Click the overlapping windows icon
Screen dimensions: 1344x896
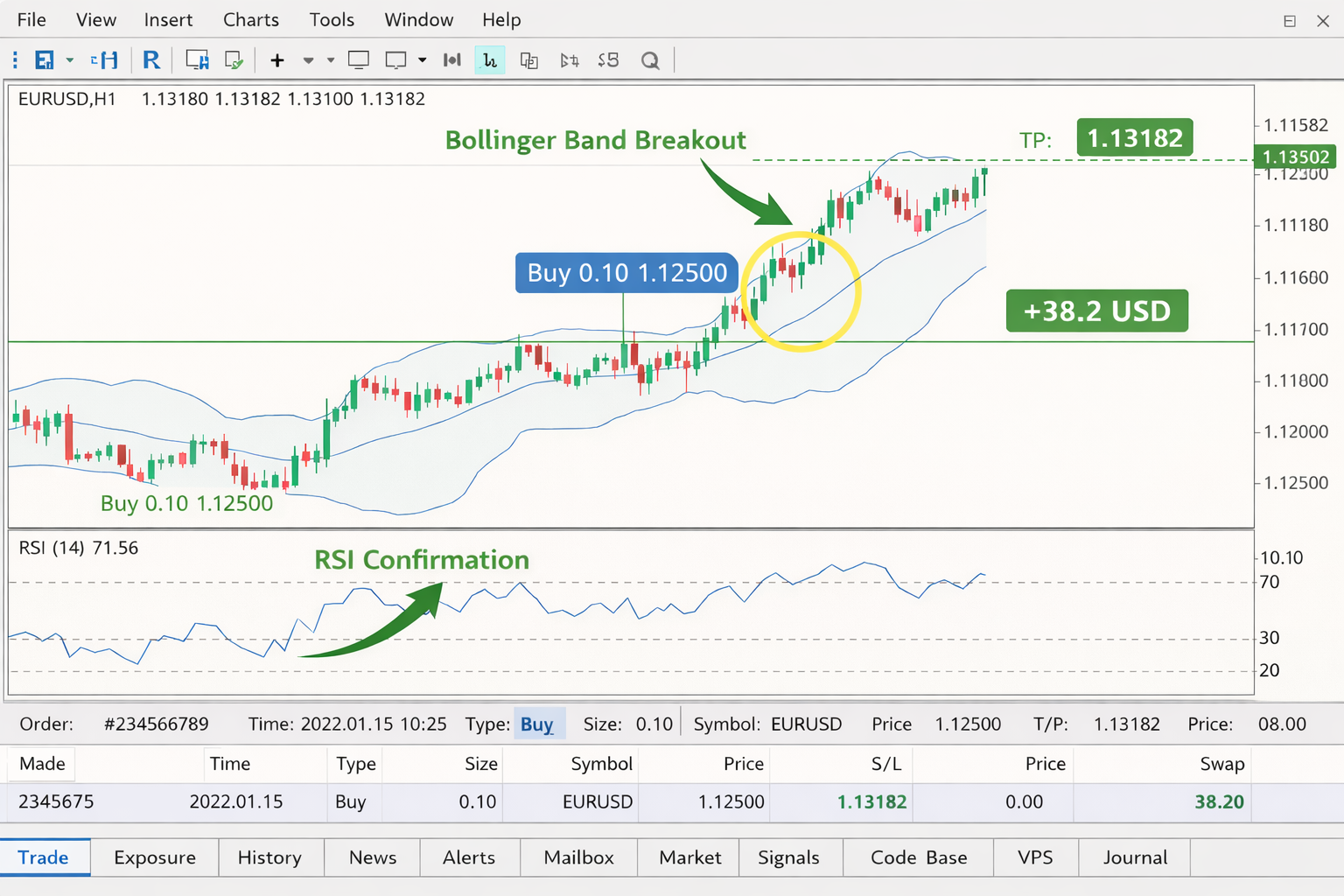pyautogui.click(x=529, y=60)
